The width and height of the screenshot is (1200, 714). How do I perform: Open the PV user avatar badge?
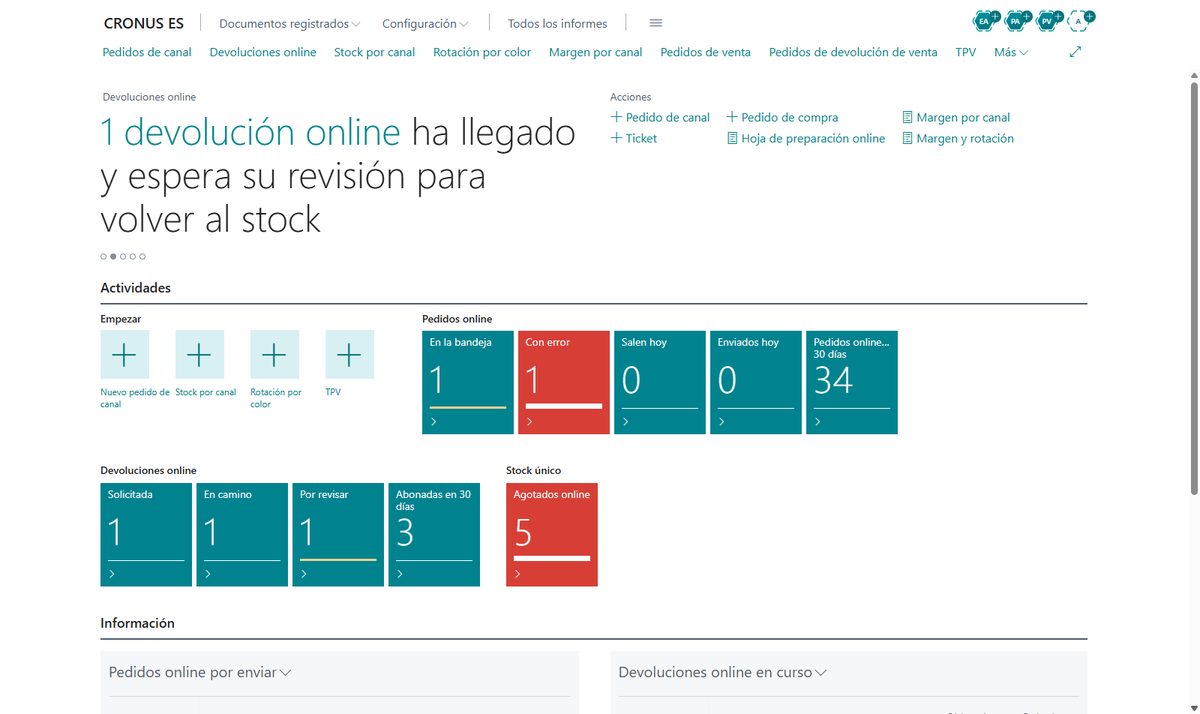coord(1047,20)
